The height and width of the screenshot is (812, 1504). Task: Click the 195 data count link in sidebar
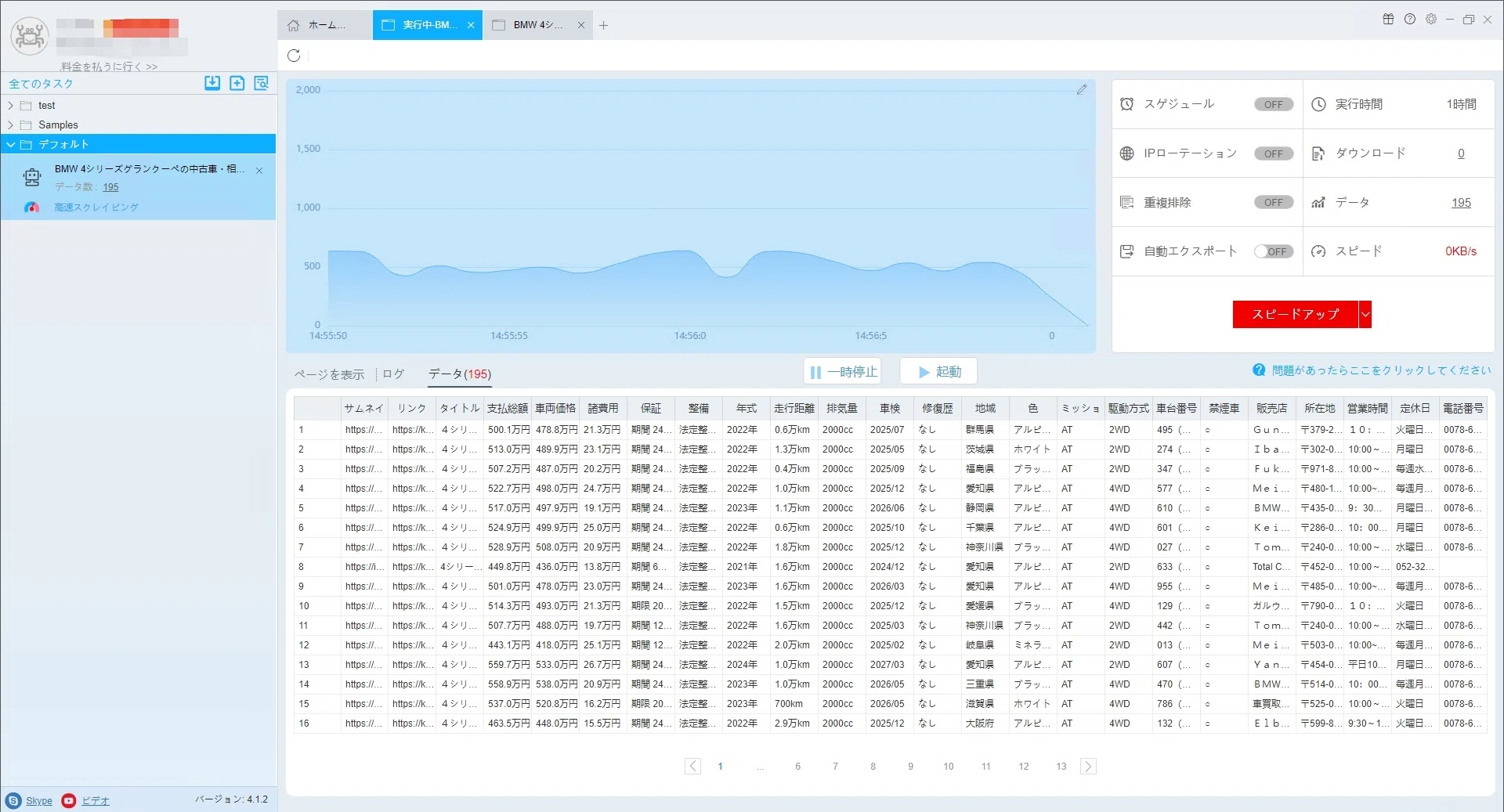tap(110, 187)
